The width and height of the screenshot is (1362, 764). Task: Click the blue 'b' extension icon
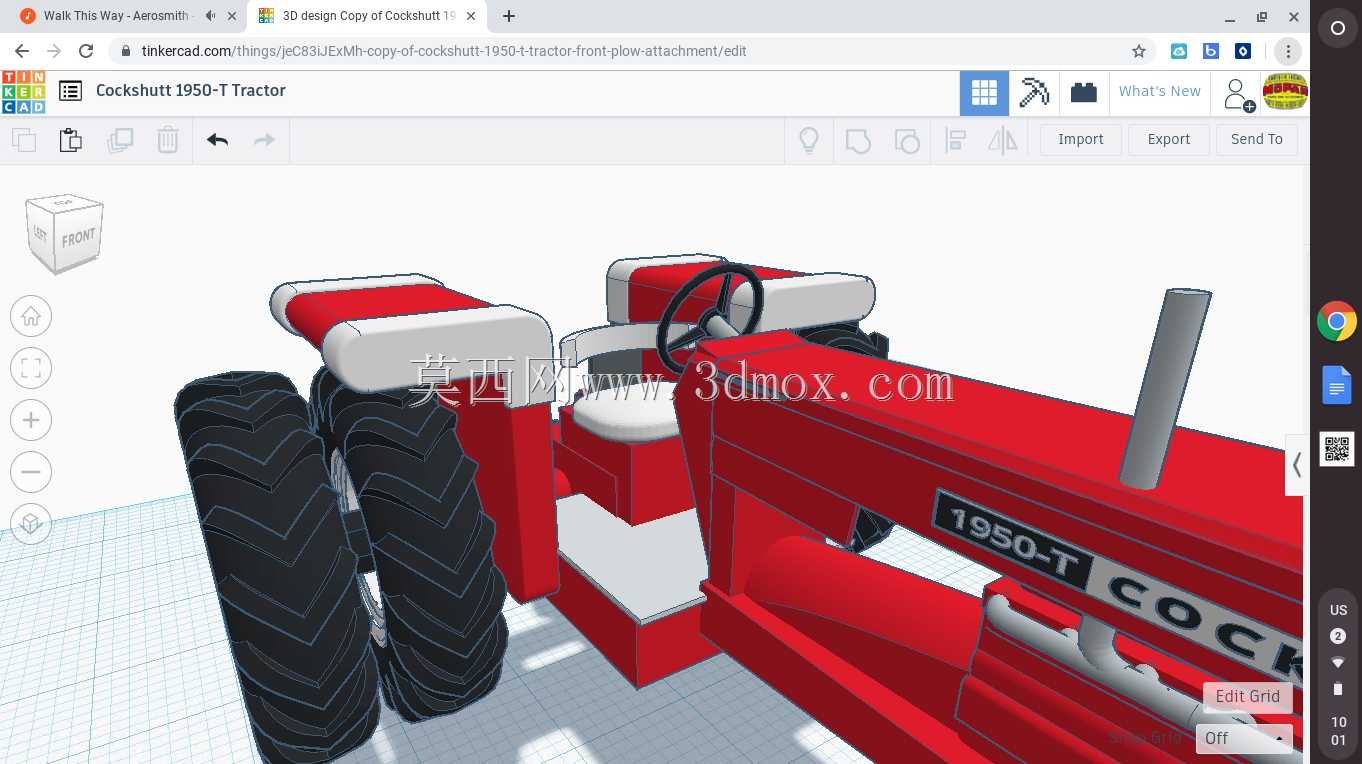point(1211,51)
